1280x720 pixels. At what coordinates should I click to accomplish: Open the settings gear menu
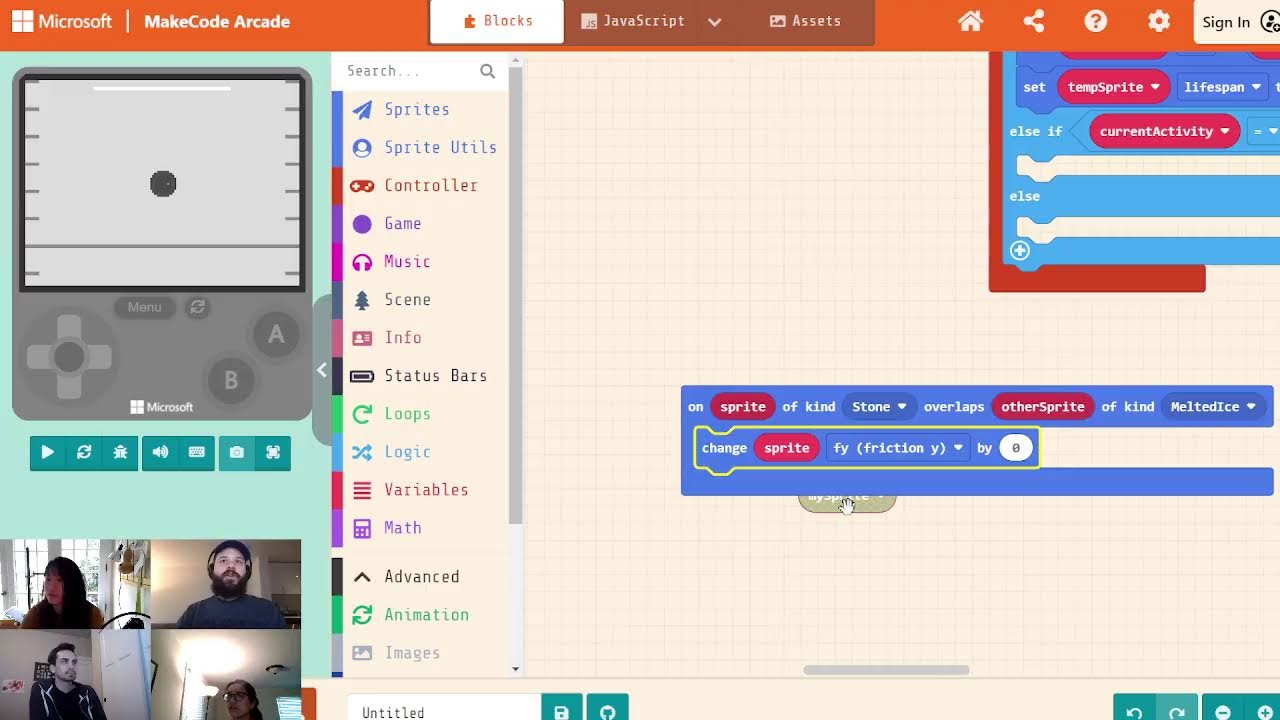[x=1159, y=21]
